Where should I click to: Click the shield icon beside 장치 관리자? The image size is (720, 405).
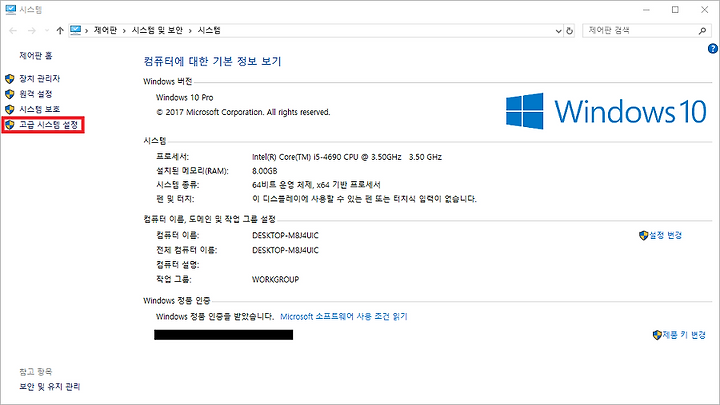[x=10, y=79]
